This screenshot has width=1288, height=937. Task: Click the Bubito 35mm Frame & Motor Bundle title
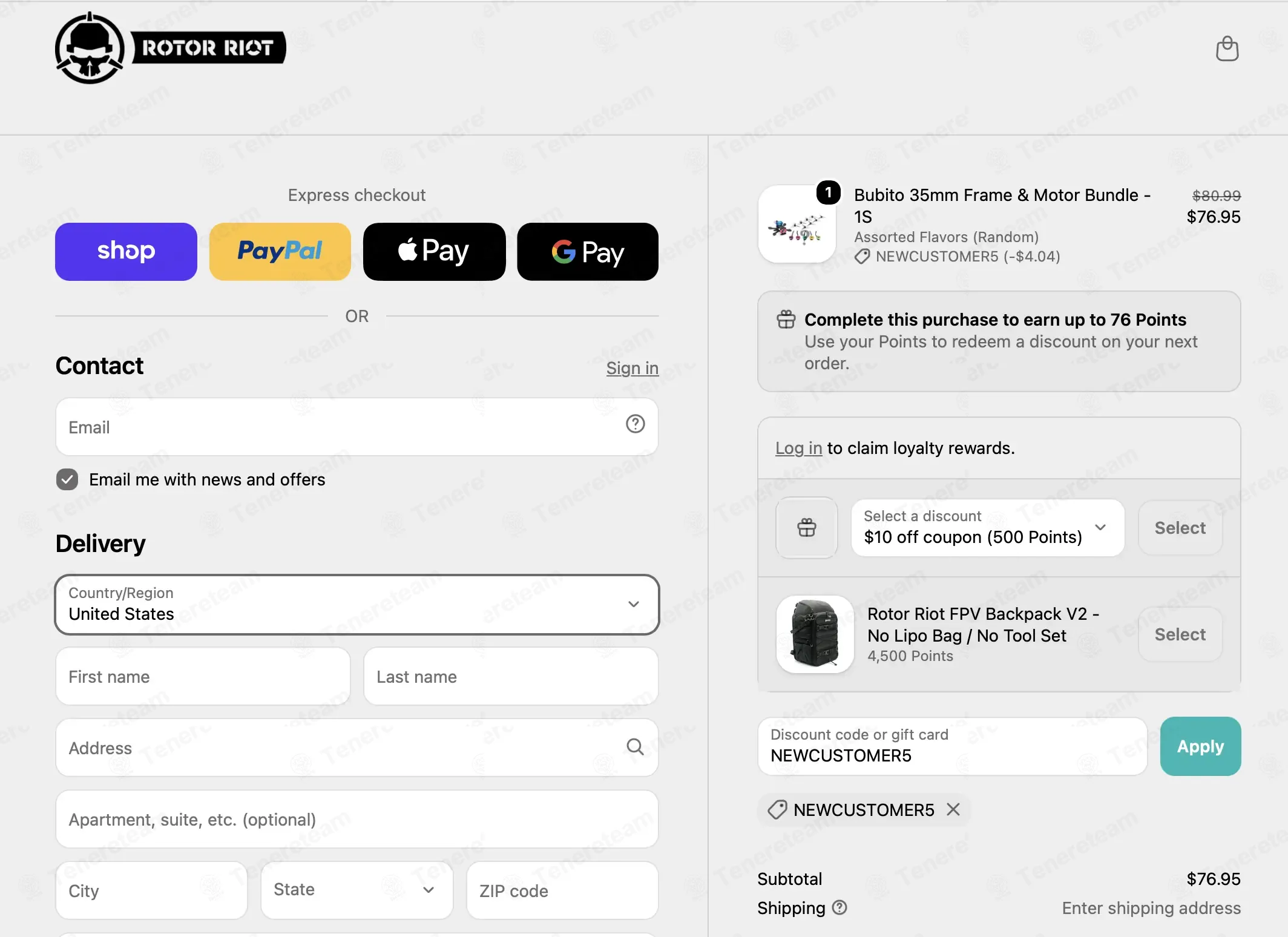1002,206
